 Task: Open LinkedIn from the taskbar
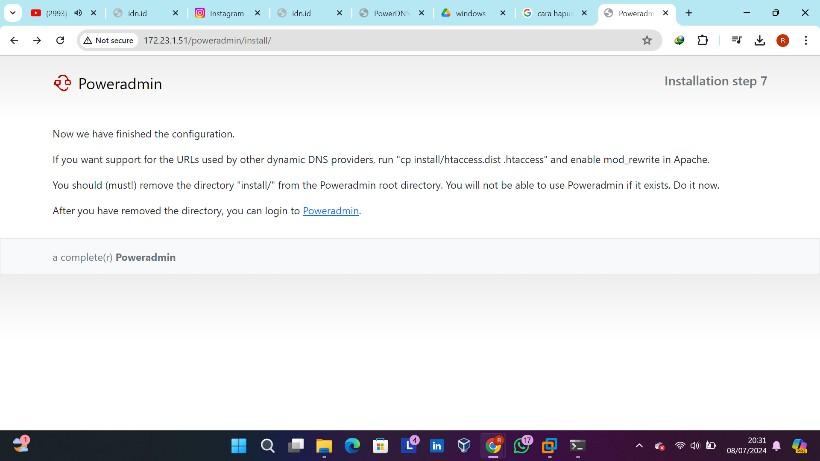pos(437,446)
